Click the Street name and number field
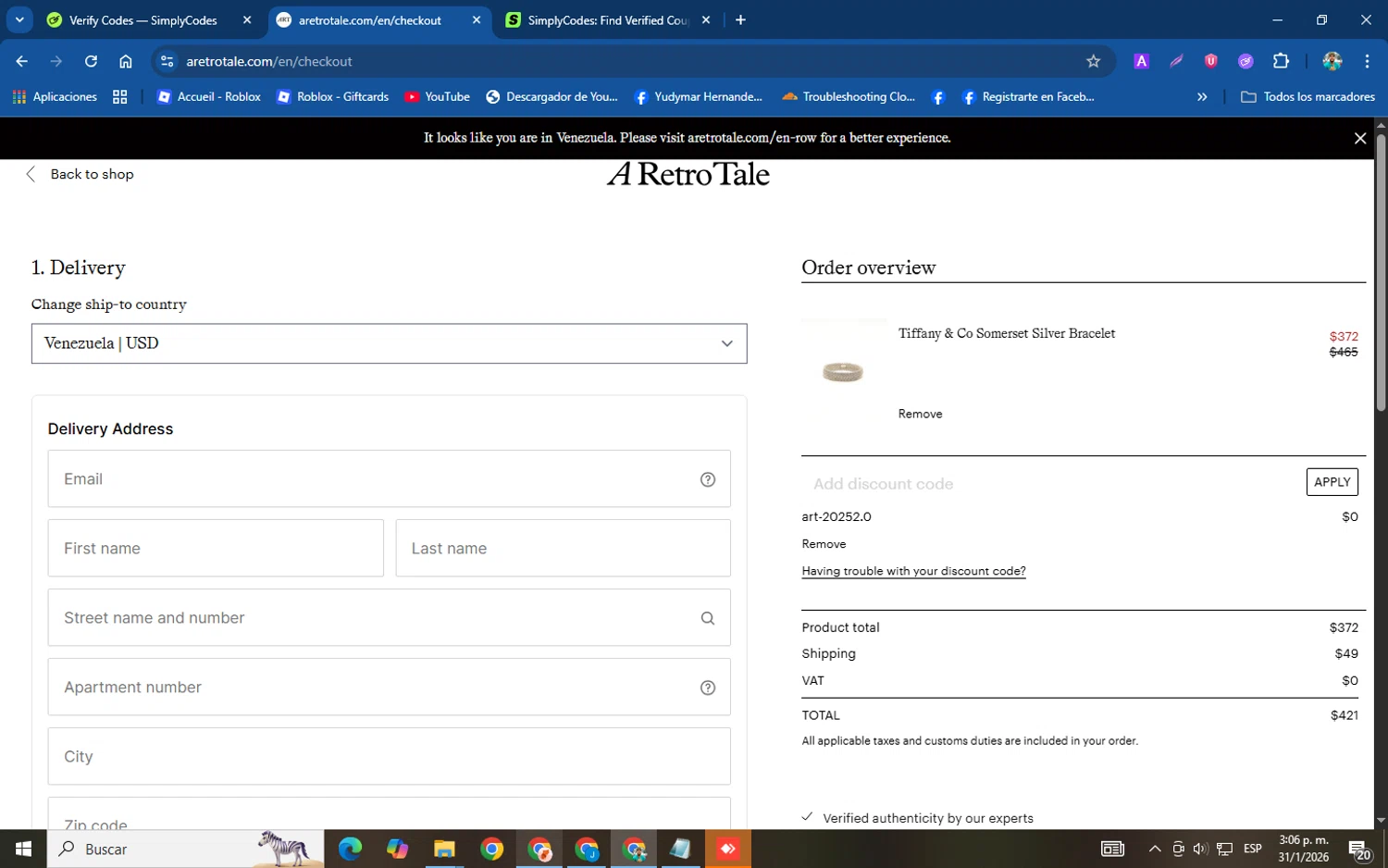 click(389, 618)
